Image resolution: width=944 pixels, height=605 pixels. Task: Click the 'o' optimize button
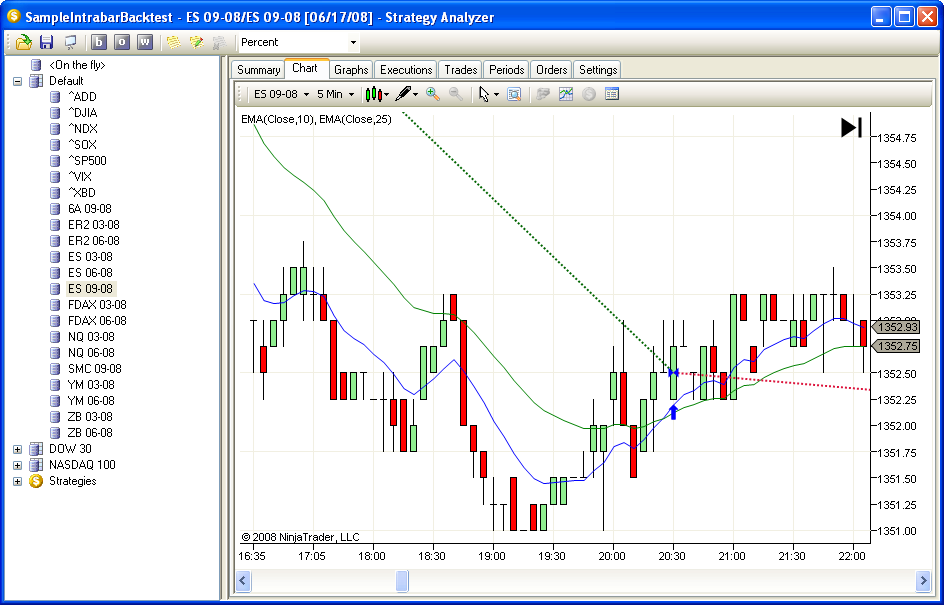click(122, 42)
